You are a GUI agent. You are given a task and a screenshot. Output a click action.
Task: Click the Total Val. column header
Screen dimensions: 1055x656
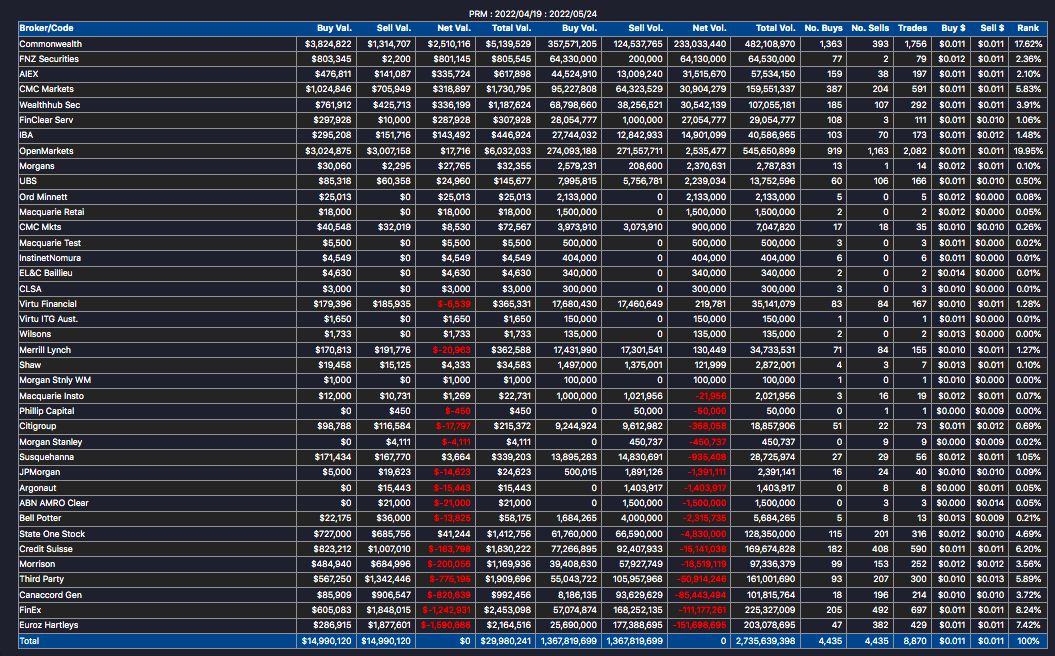point(511,28)
